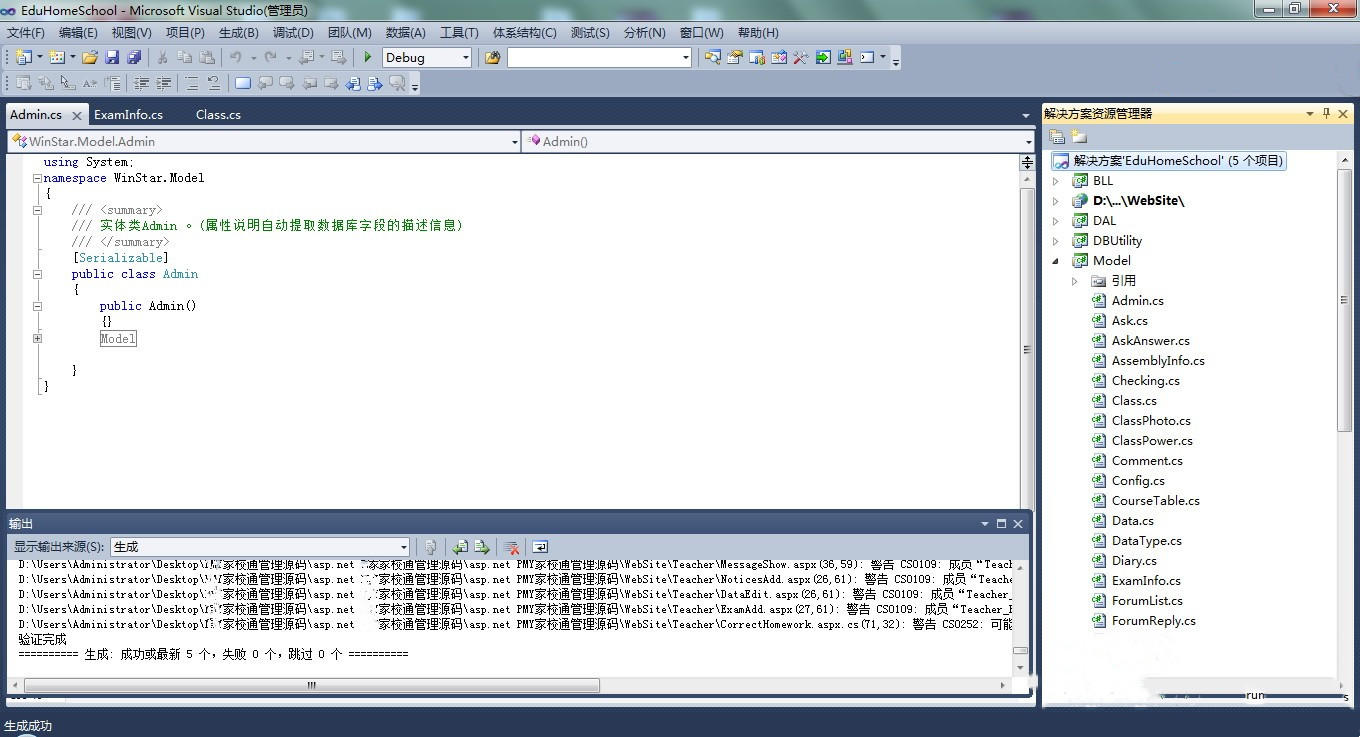Click the Command Window toolbar icon
Screen dimensions: 1360x737
pos(867,58)
